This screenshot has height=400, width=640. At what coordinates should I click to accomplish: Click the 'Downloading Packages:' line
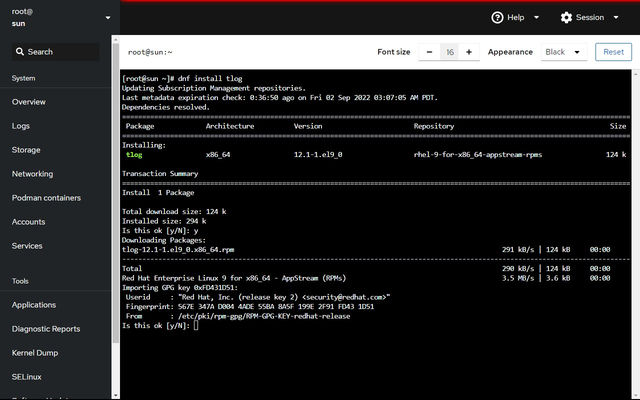coord(164,240)
